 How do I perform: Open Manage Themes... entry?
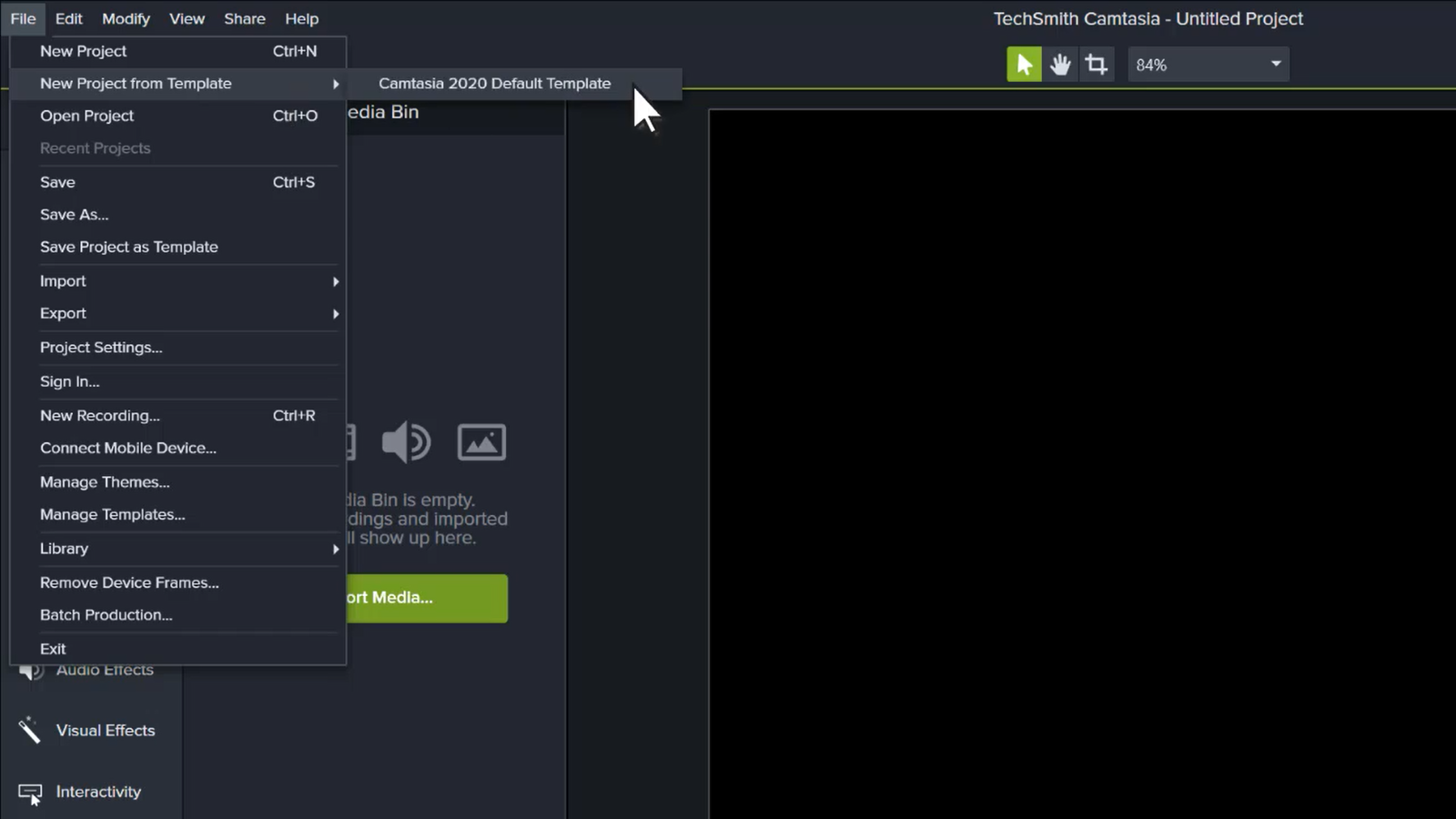178,482
